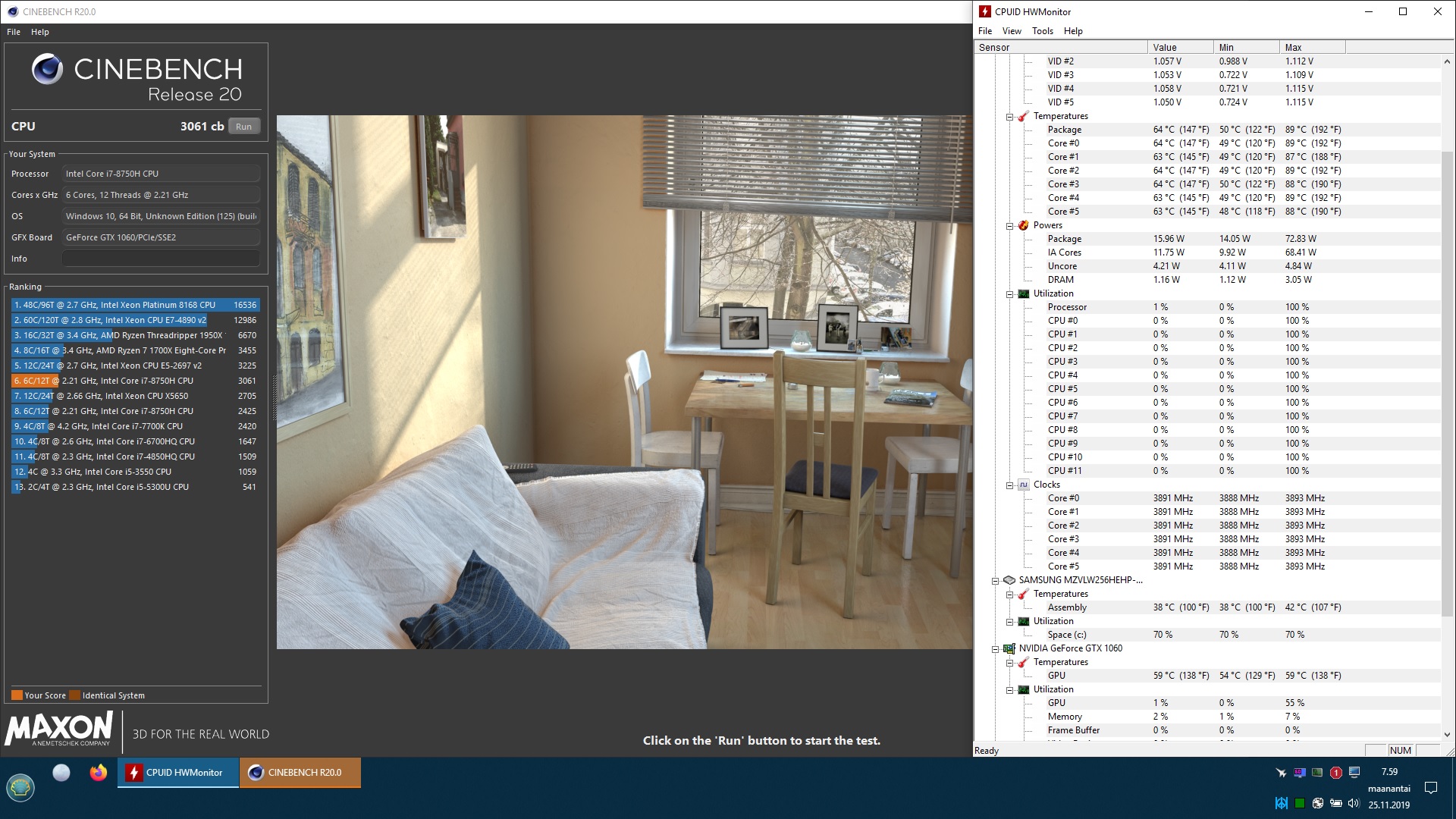Open File menu in HWMonitor
Screen dimensions: 1456x819
click(985, 31)
